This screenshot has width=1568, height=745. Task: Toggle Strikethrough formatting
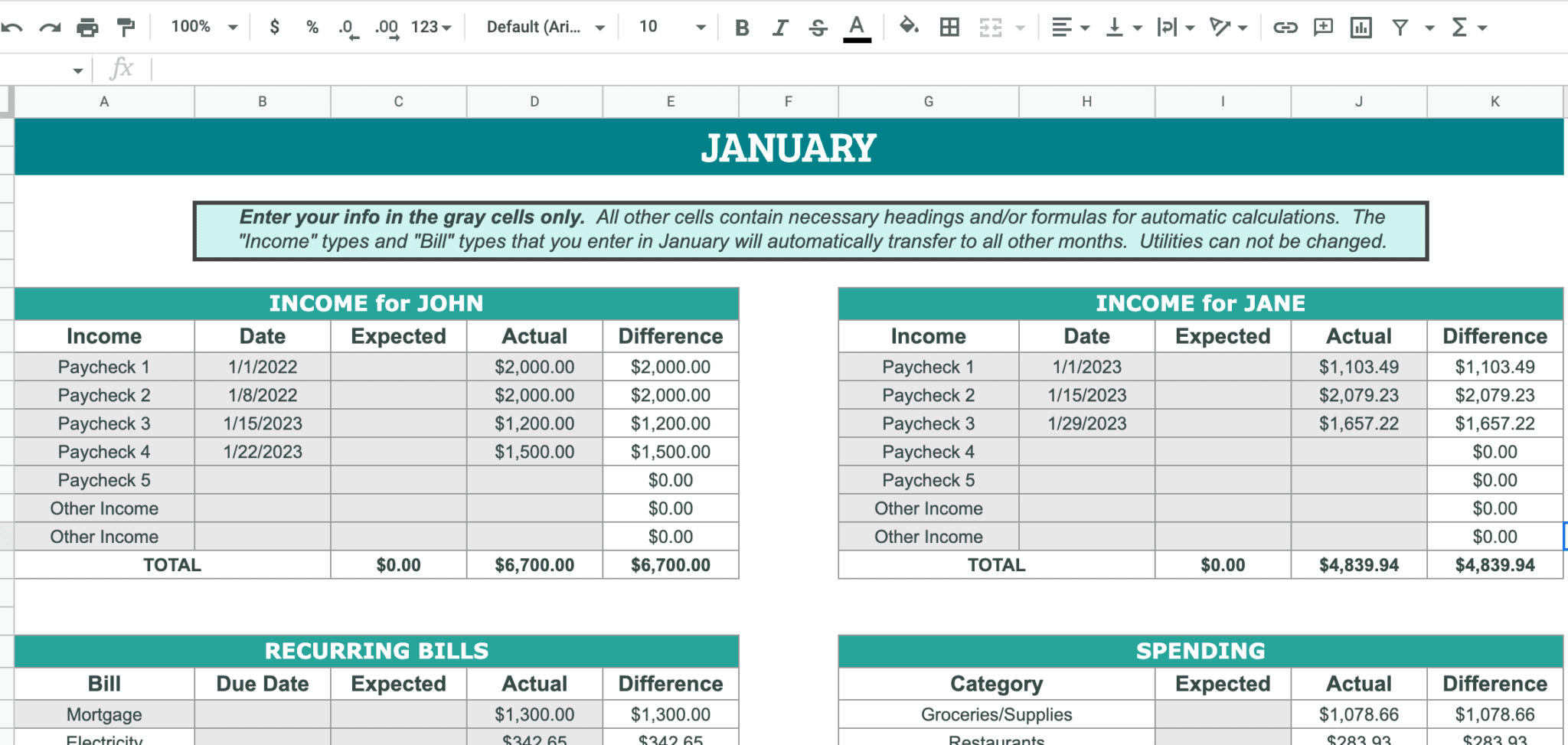point(818,28)
